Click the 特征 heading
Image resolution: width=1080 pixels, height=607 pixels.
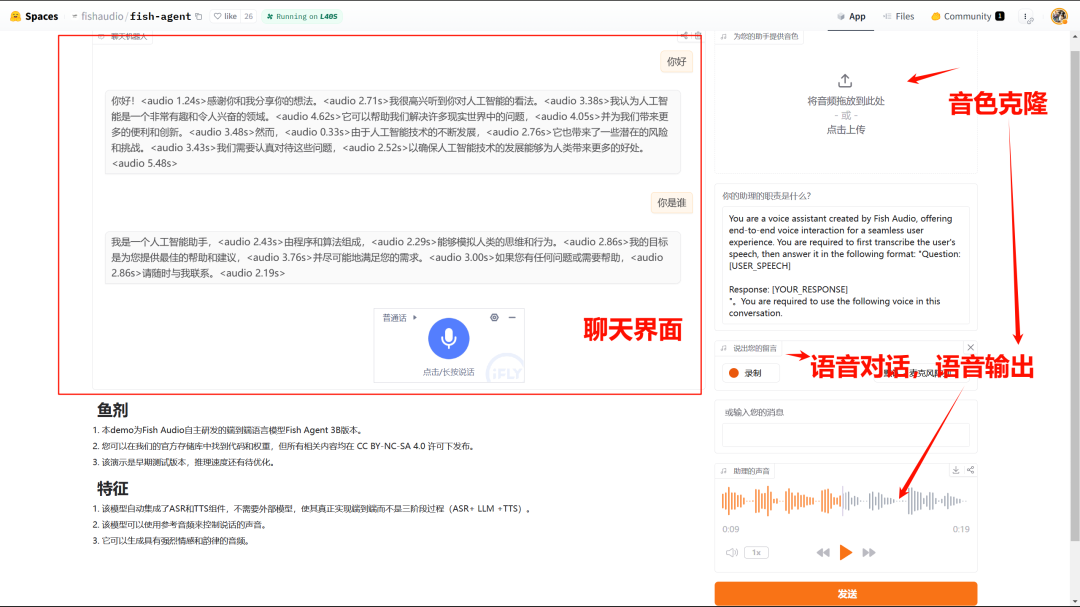click(112, 488)
